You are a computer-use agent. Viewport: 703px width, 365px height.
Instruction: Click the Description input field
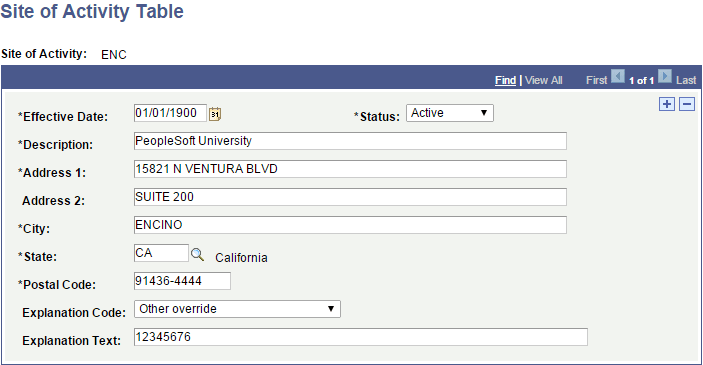(x=350, y=141)
